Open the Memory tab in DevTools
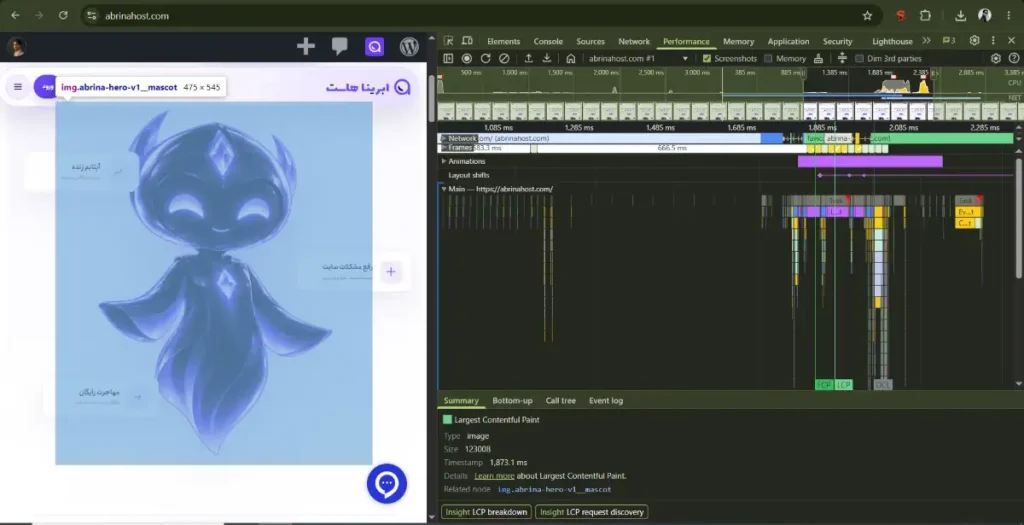 (738, 41)
